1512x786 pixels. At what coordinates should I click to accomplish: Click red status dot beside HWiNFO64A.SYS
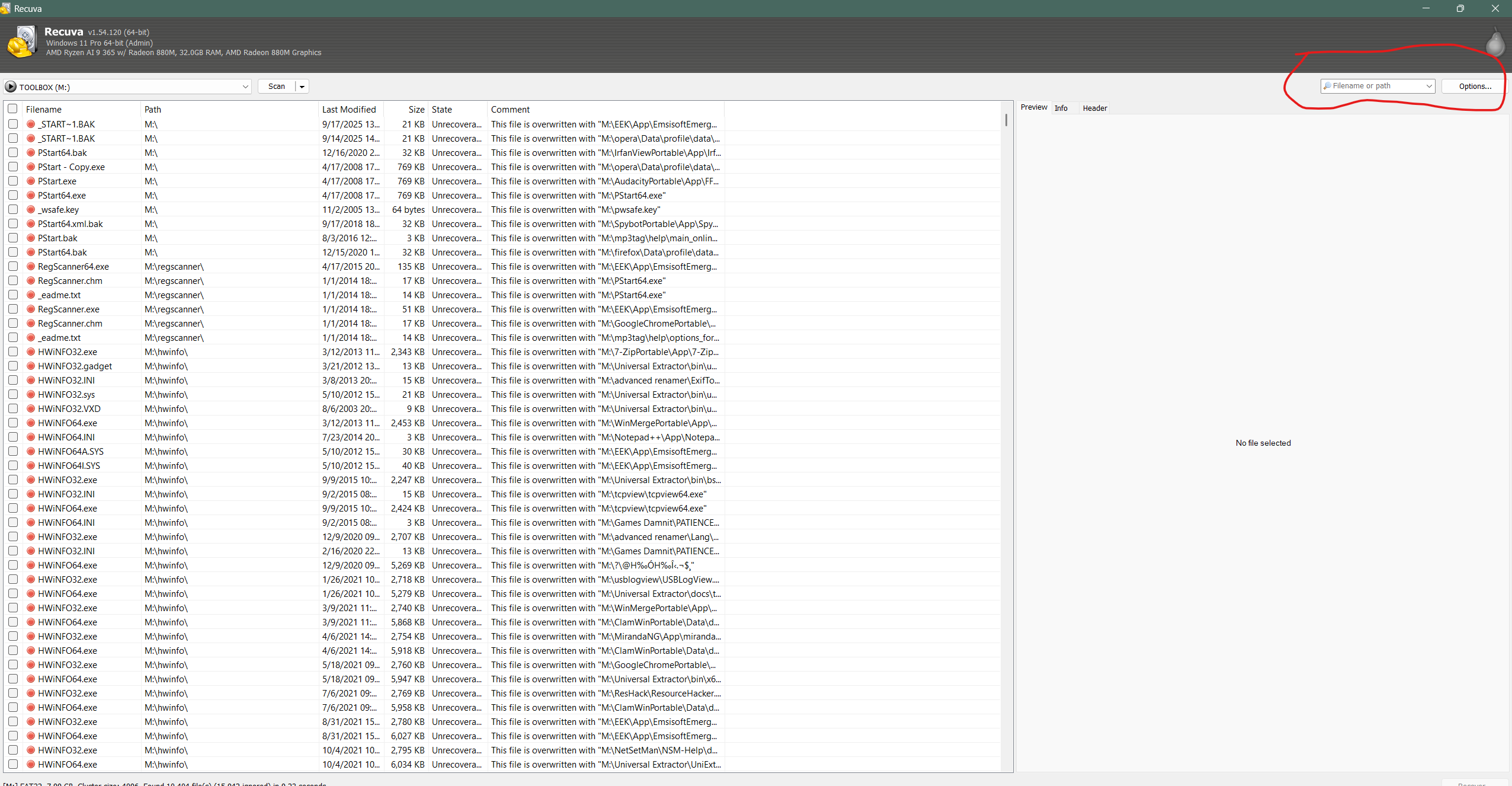31,452
